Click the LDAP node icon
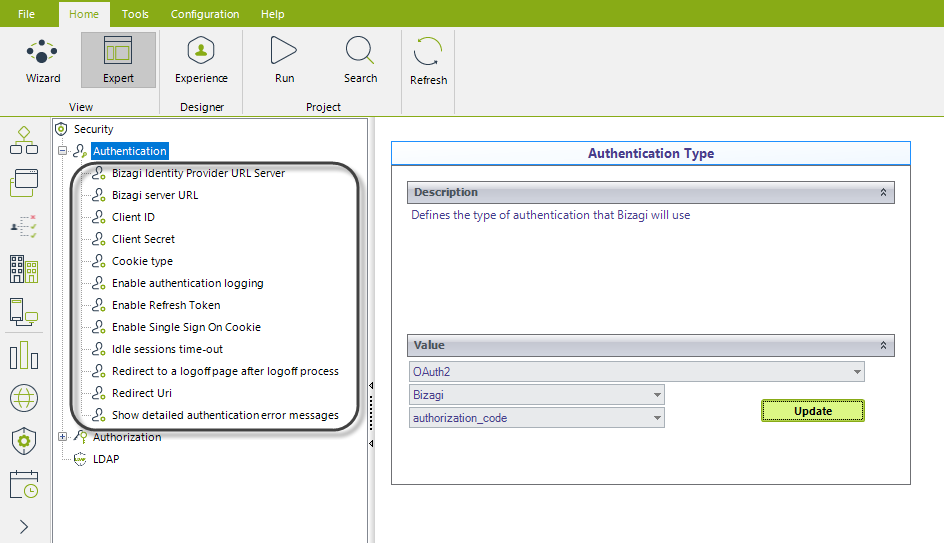The height and width of the screenshot is (543, 944). click(x=79, y=459)
